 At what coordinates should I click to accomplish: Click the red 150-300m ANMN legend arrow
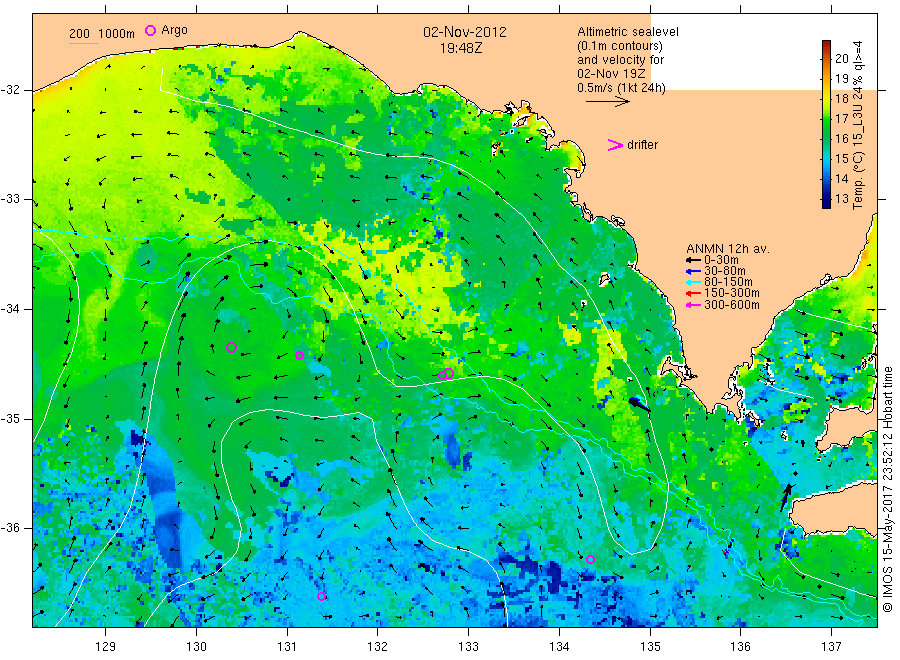point(693,293)
